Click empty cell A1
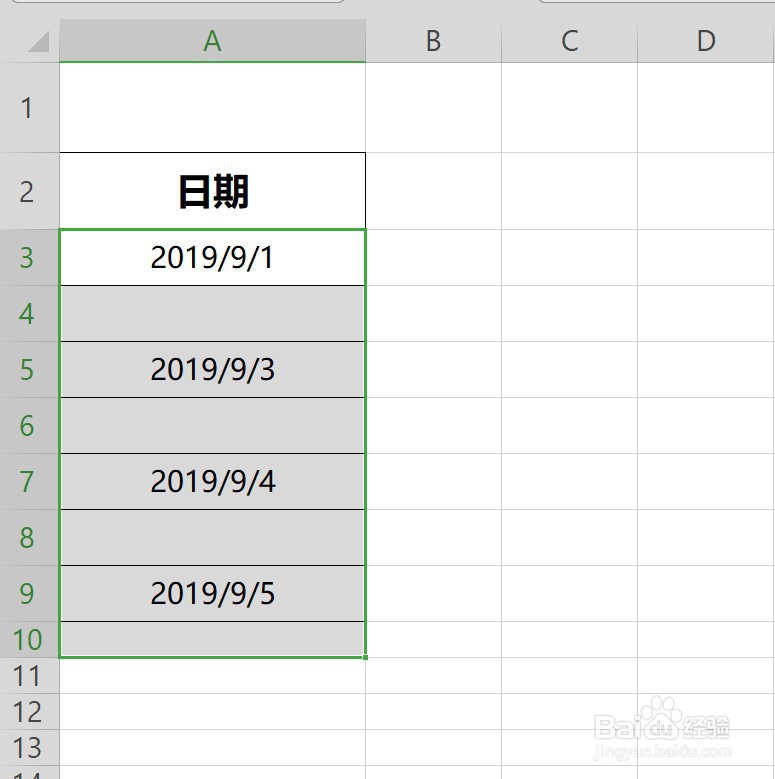 (x=213, y=107)
